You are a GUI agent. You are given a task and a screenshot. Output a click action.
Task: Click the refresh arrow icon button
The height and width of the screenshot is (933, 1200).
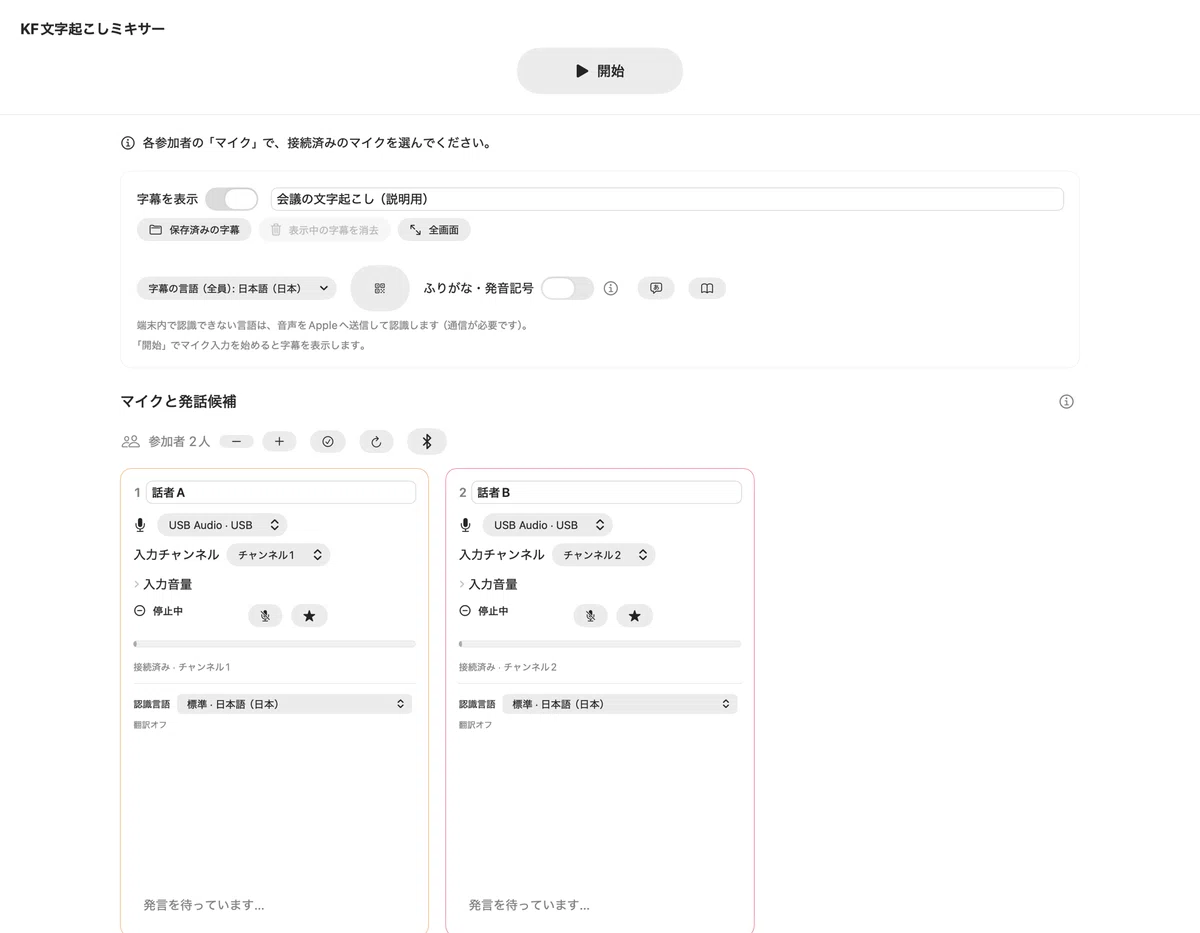pos(376,441)
